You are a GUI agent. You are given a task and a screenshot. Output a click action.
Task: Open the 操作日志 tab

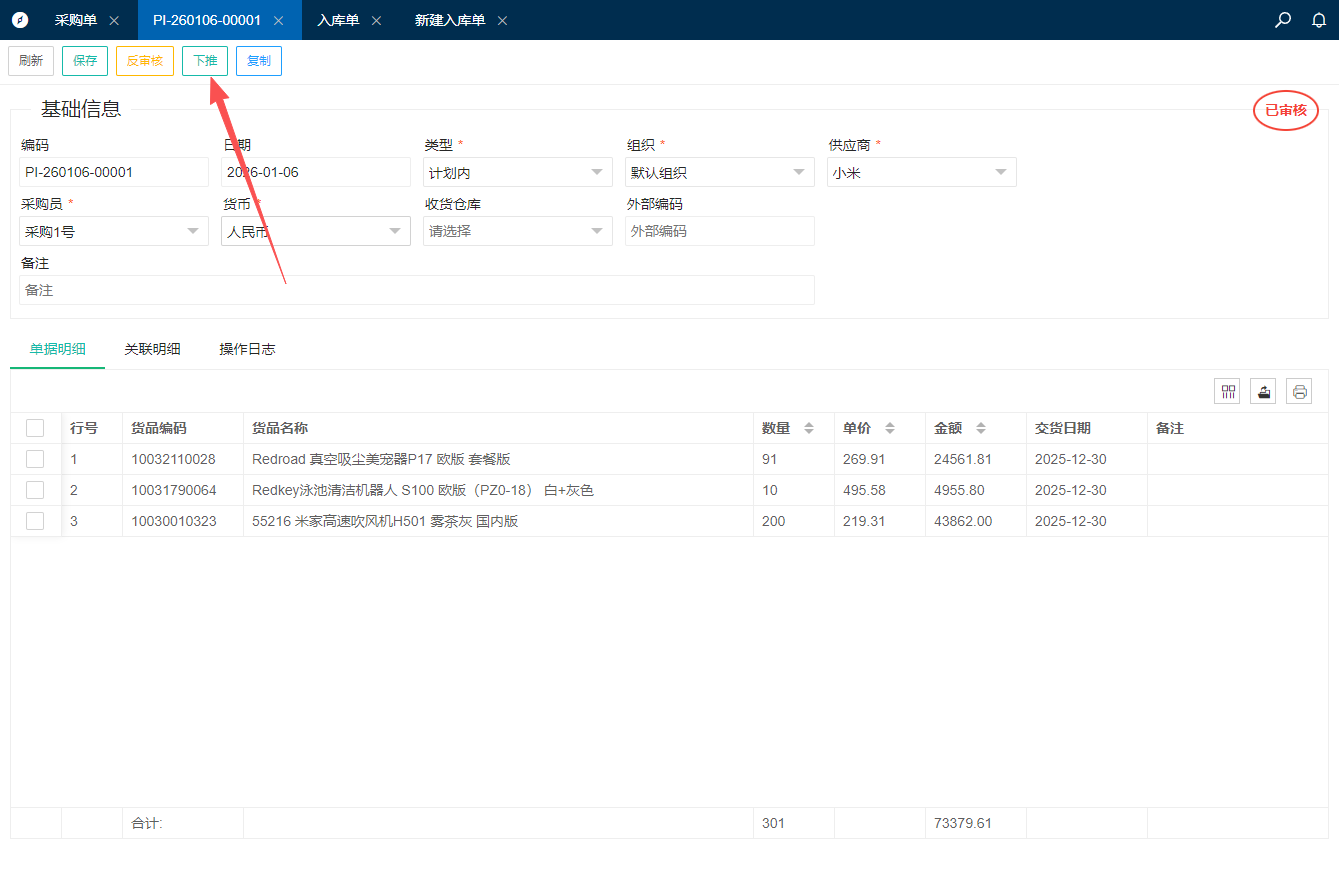coord(247,349)
